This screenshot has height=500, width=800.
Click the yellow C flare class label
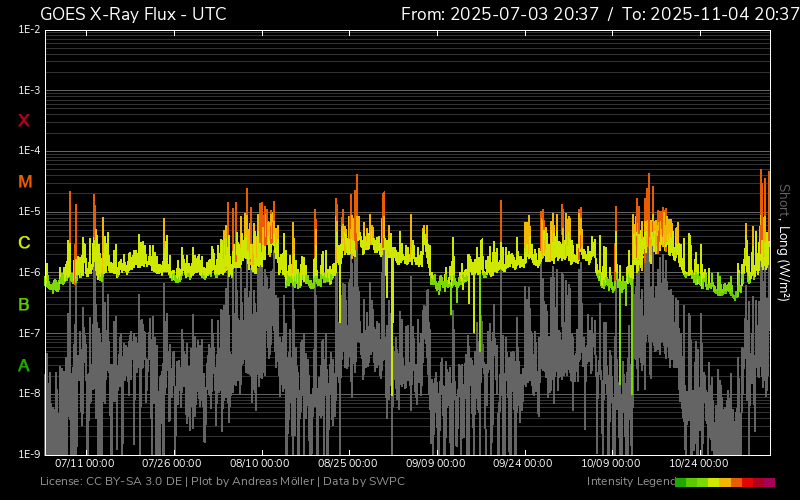click(x=24, y=243)
